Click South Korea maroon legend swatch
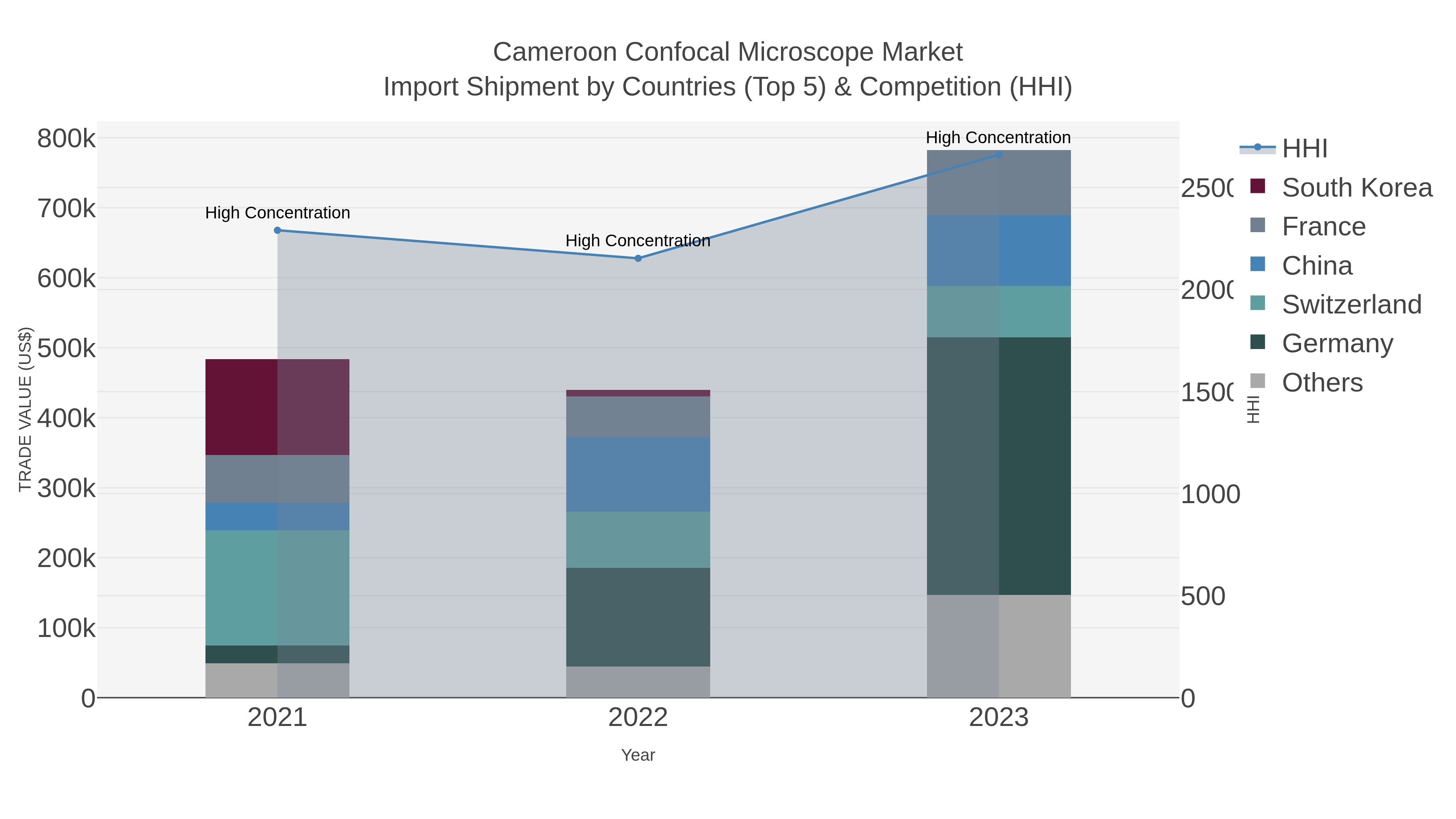The width and height of the screenshot is (1456, 819). (1257, 185)
